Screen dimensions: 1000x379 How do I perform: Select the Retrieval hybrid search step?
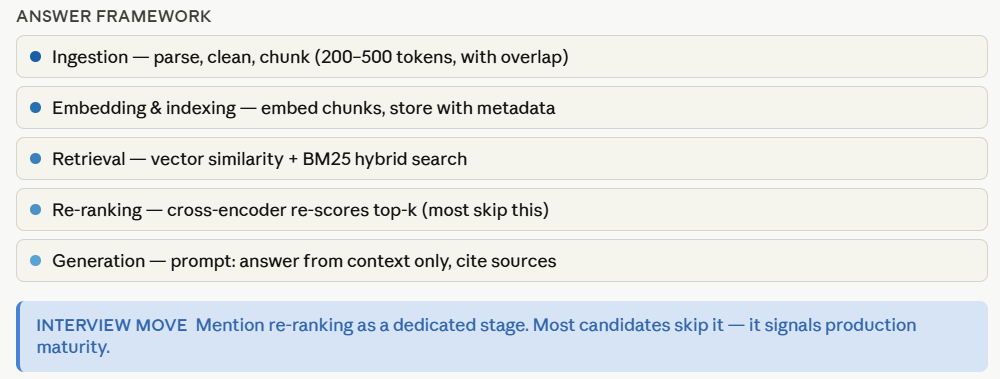pos(502,158)
